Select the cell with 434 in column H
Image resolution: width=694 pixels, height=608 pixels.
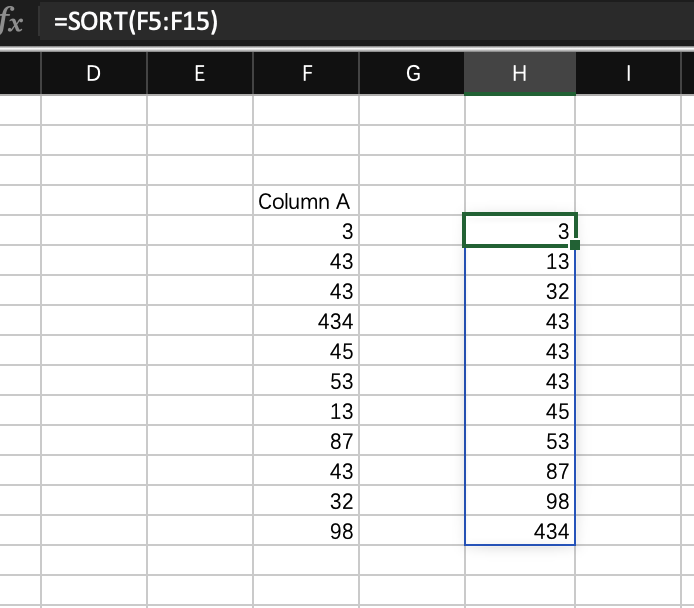pos(519,532)
